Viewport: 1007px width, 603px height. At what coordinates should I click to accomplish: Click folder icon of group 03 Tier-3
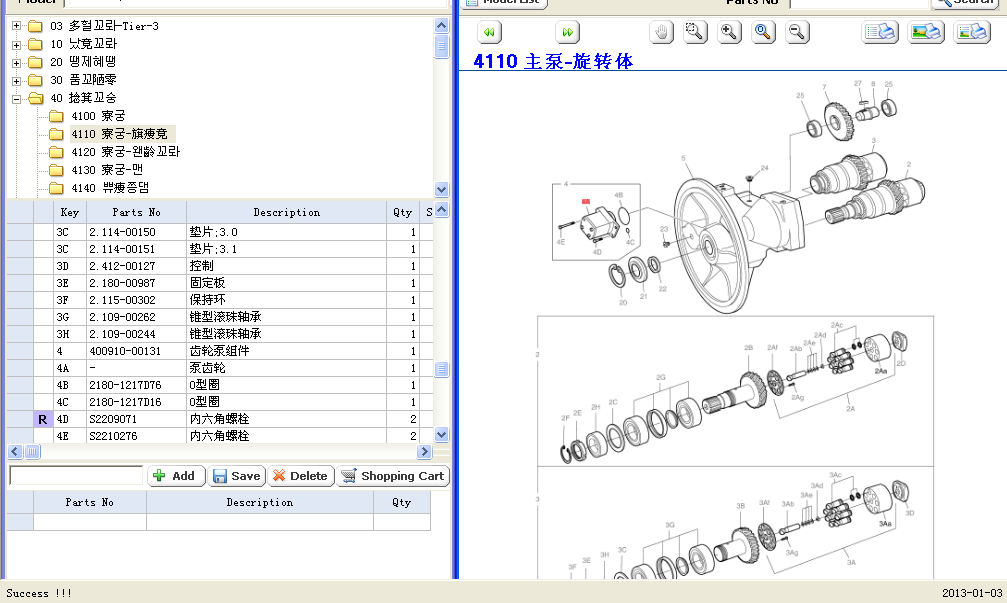36,26
